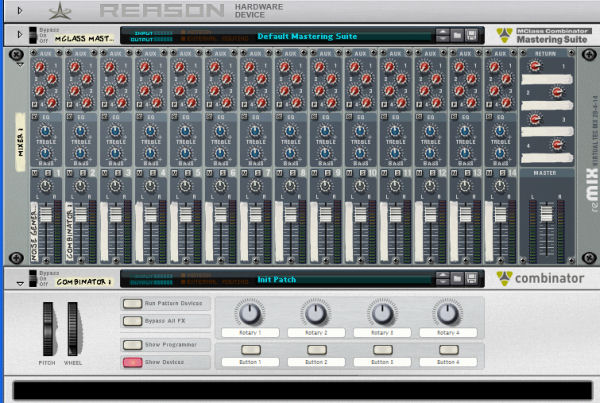Viewport: 600px width, 403px height.
Task: Enable Bypass All FX
Action: [x=132, y=321]
